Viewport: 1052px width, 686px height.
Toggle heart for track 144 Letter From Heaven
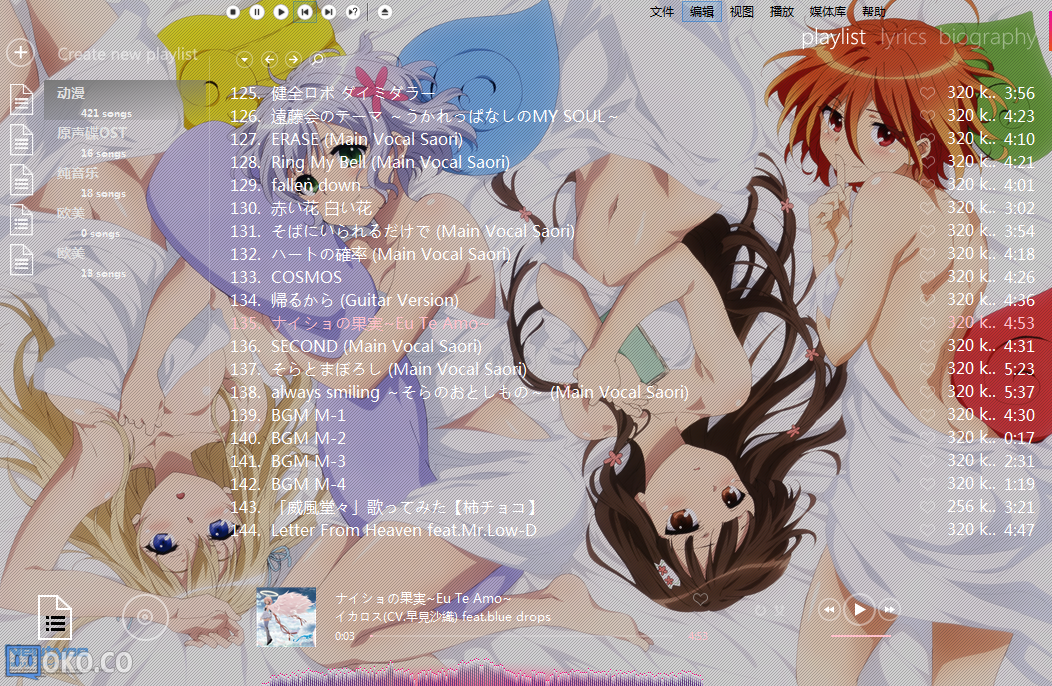[927, 530]
